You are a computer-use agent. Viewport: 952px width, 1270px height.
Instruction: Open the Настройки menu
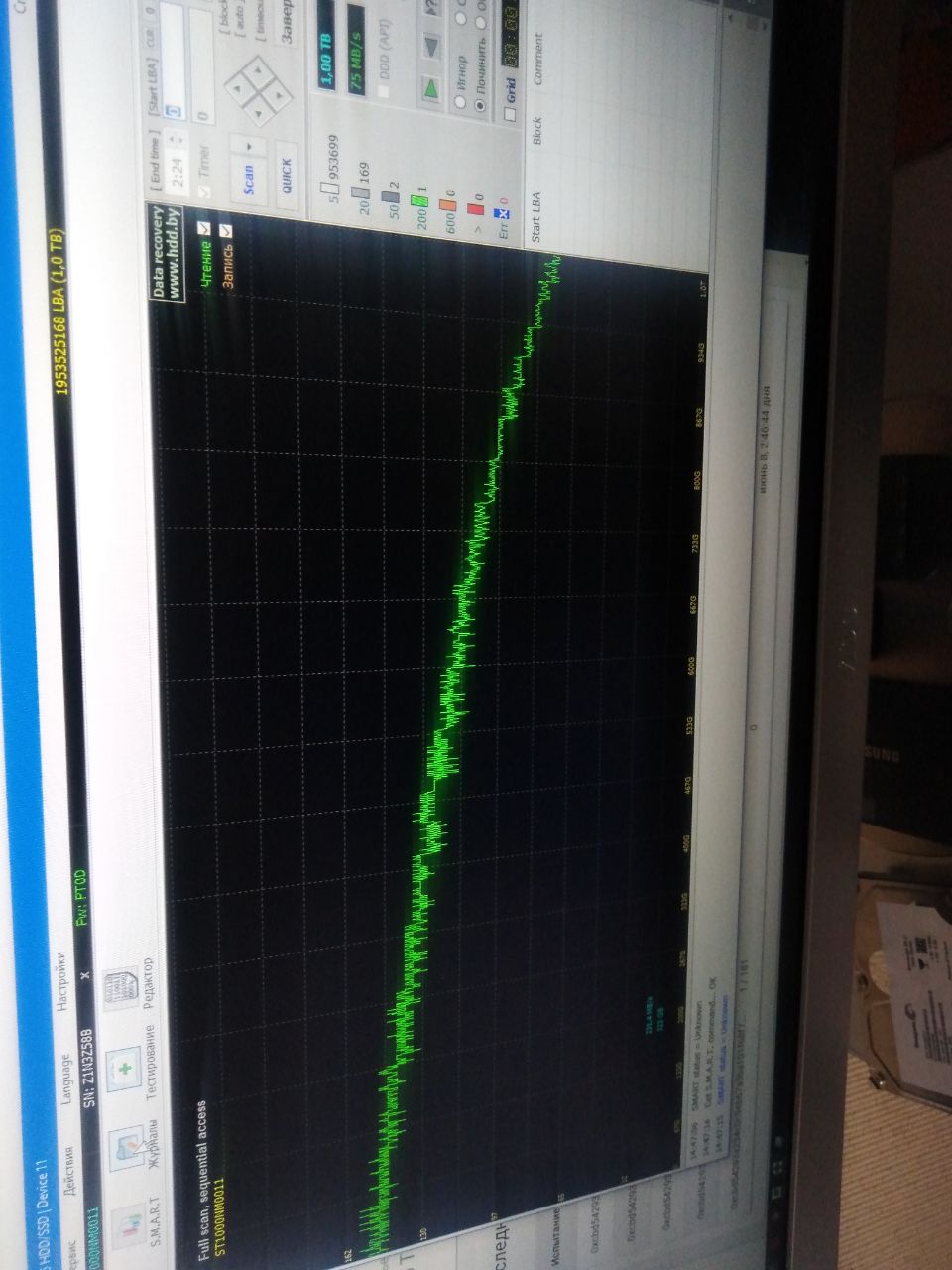click(x=61, y=982)
